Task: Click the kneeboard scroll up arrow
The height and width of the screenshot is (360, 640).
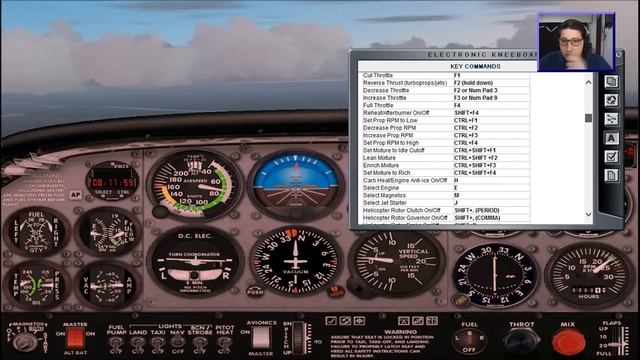Action: click(x=588, y=82)
